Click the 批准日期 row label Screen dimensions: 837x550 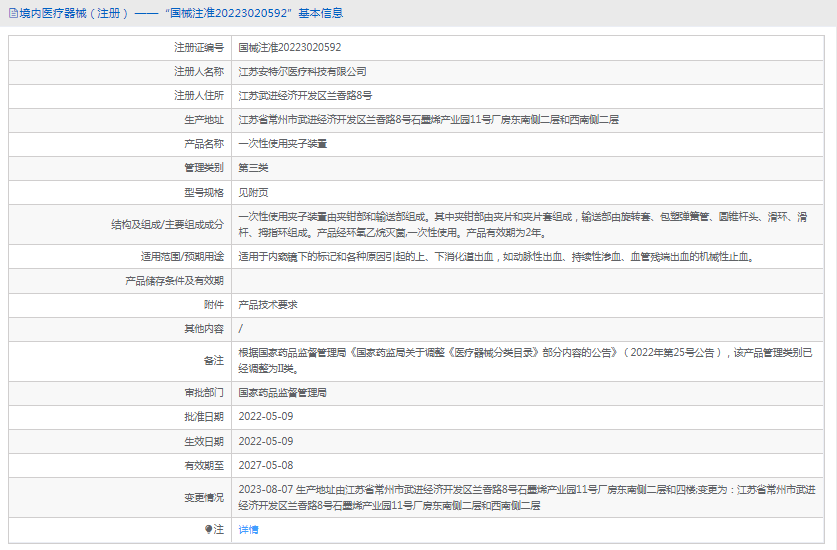coord(204,417)
